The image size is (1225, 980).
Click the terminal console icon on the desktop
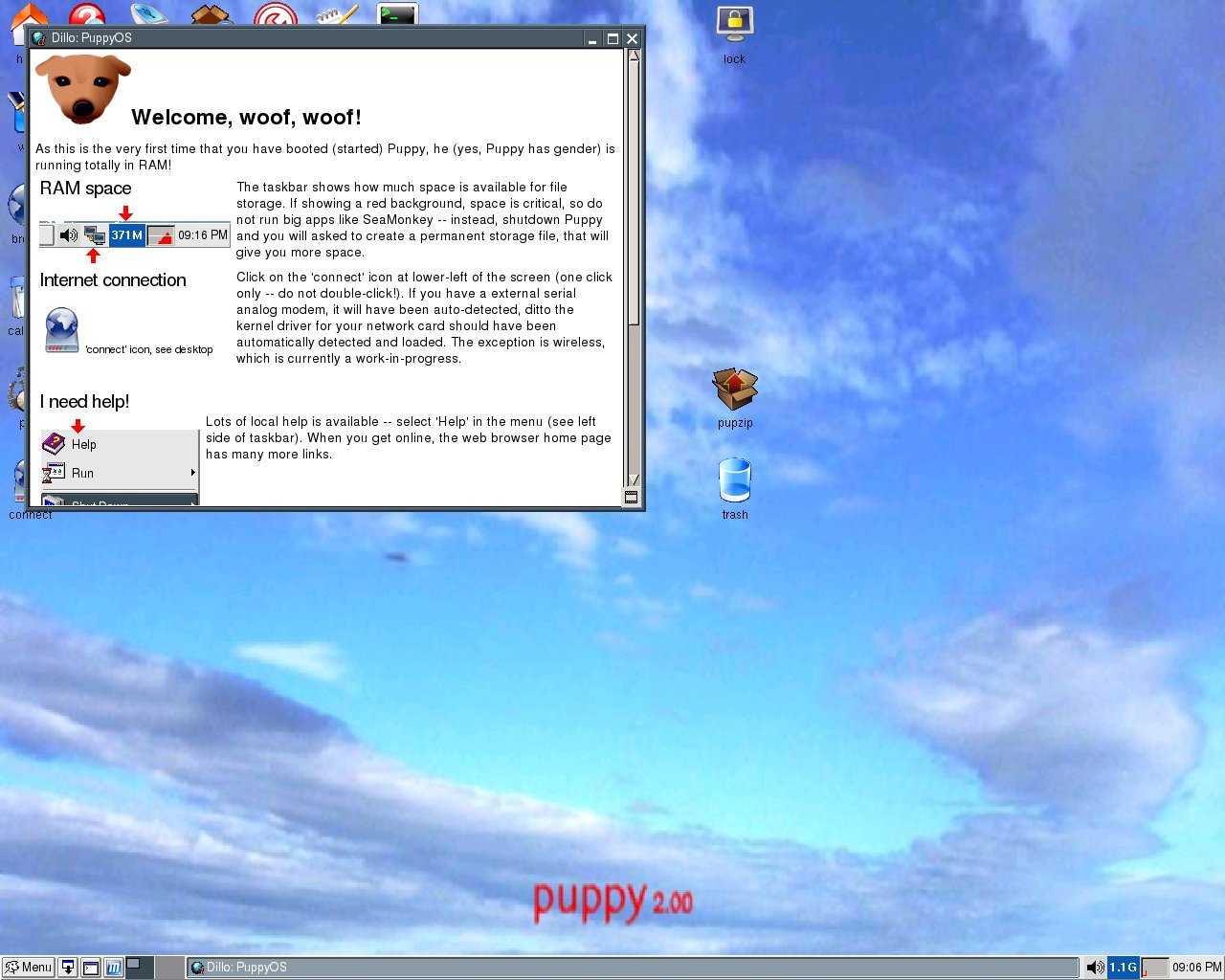pyautogui.click(x=396, y=13)
